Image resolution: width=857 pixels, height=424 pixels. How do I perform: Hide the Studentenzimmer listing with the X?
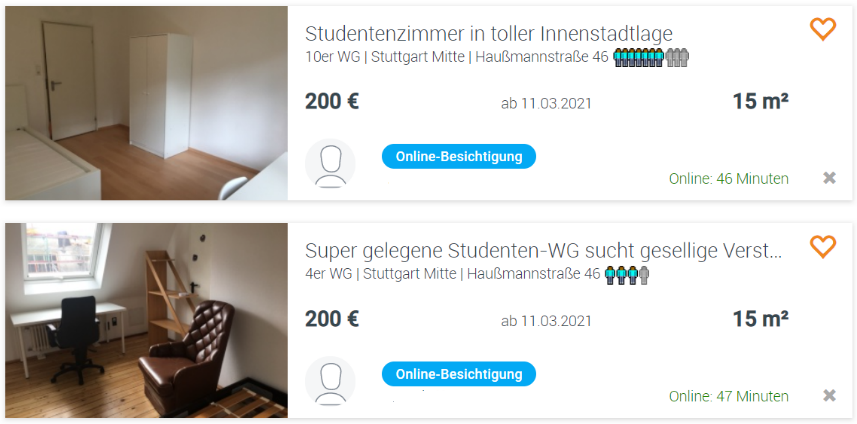point(829,178)
